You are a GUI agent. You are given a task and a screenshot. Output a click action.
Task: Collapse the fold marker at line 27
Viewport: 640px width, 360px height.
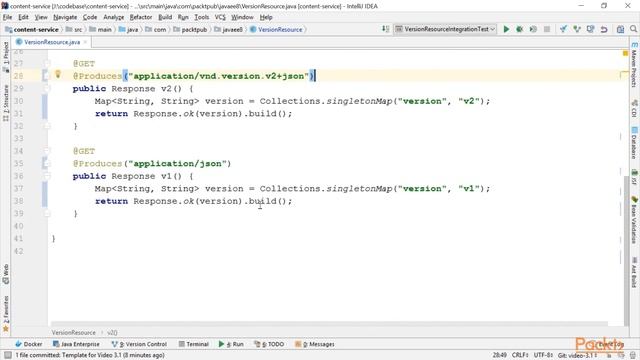pos(47,64)
